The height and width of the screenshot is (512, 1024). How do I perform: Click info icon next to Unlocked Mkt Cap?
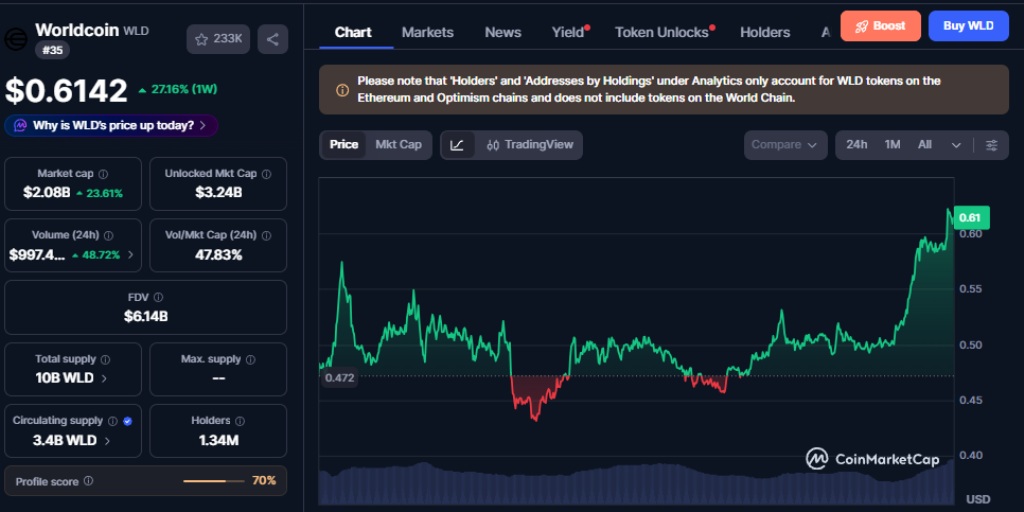pyautogui.click(x=266, y=174)
